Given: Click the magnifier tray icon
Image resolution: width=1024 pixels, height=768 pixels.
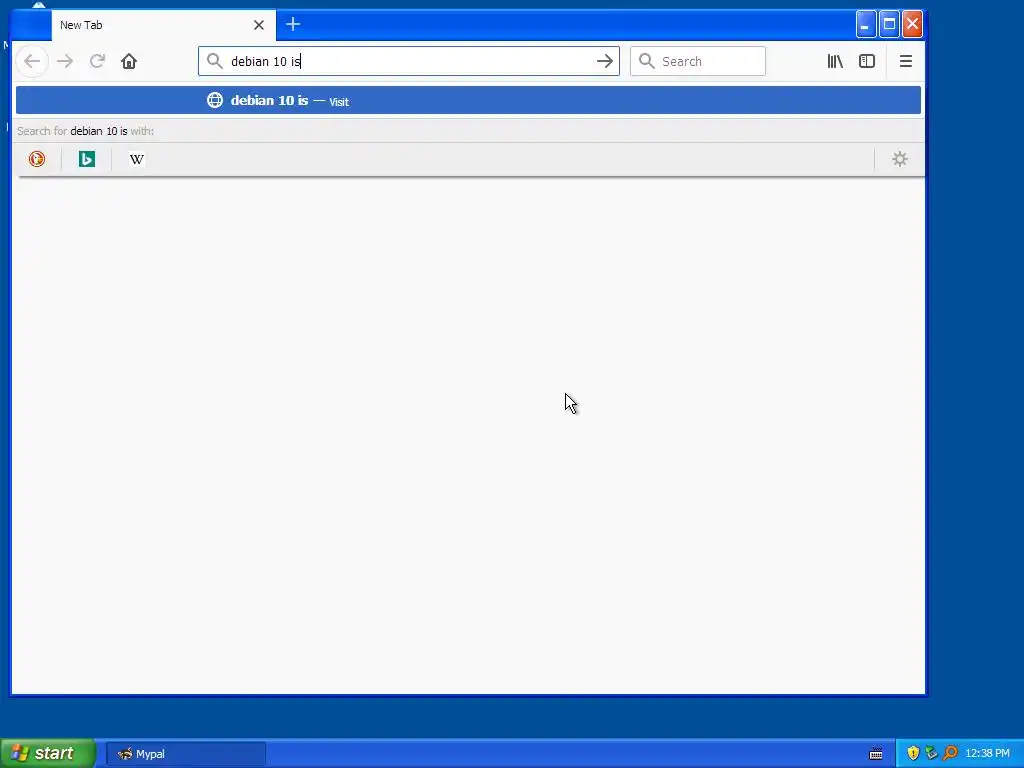Looking at the screenshot, I should (x=950, y=753).
